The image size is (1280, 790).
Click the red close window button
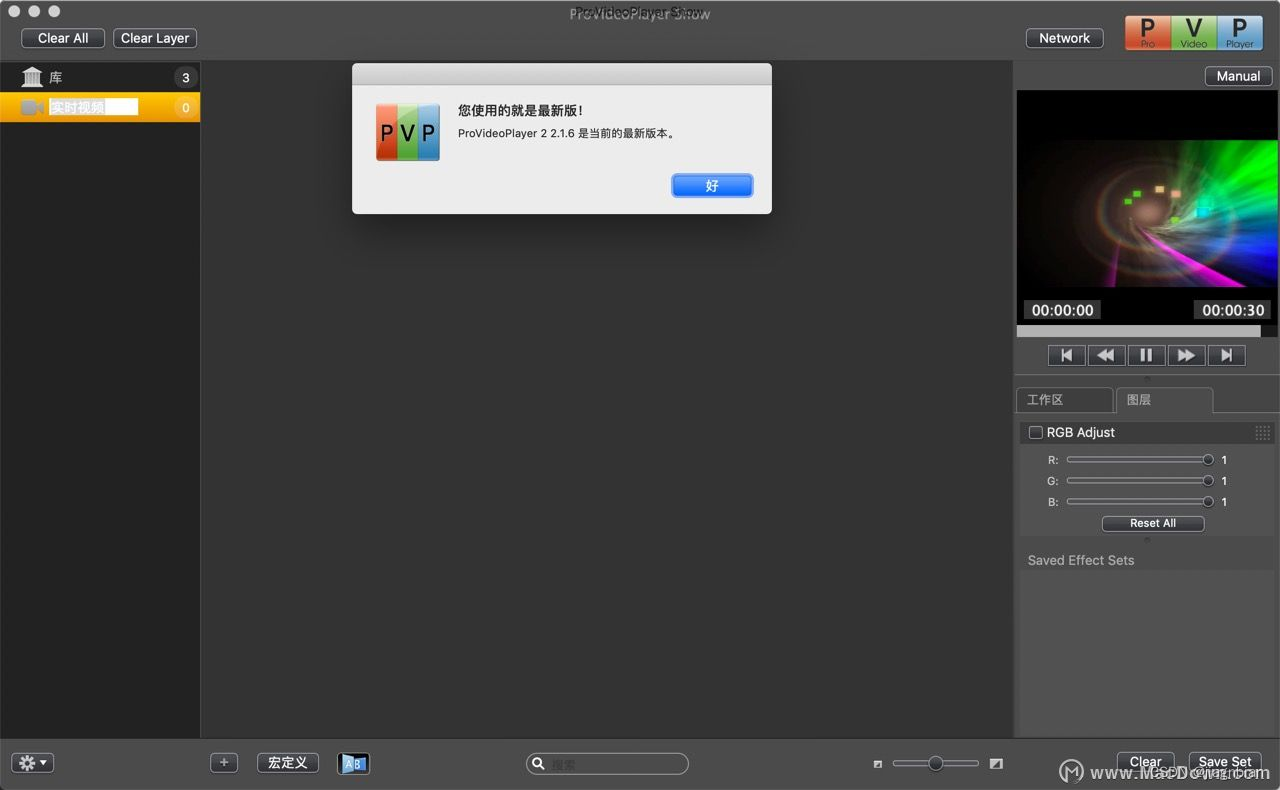click(14, 11)
